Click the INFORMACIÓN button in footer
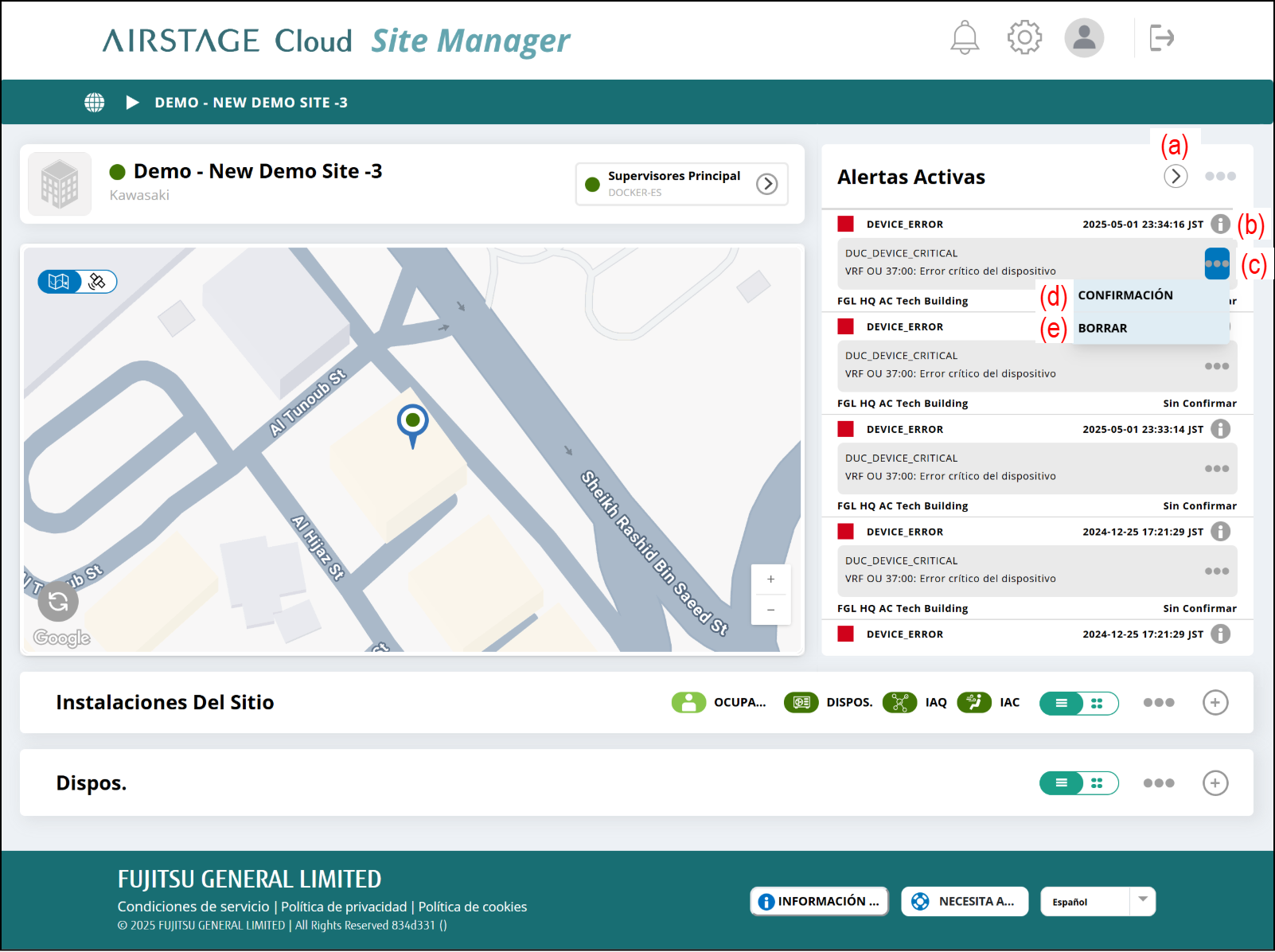Viewport: 1275px width, 952px height. 819,901
